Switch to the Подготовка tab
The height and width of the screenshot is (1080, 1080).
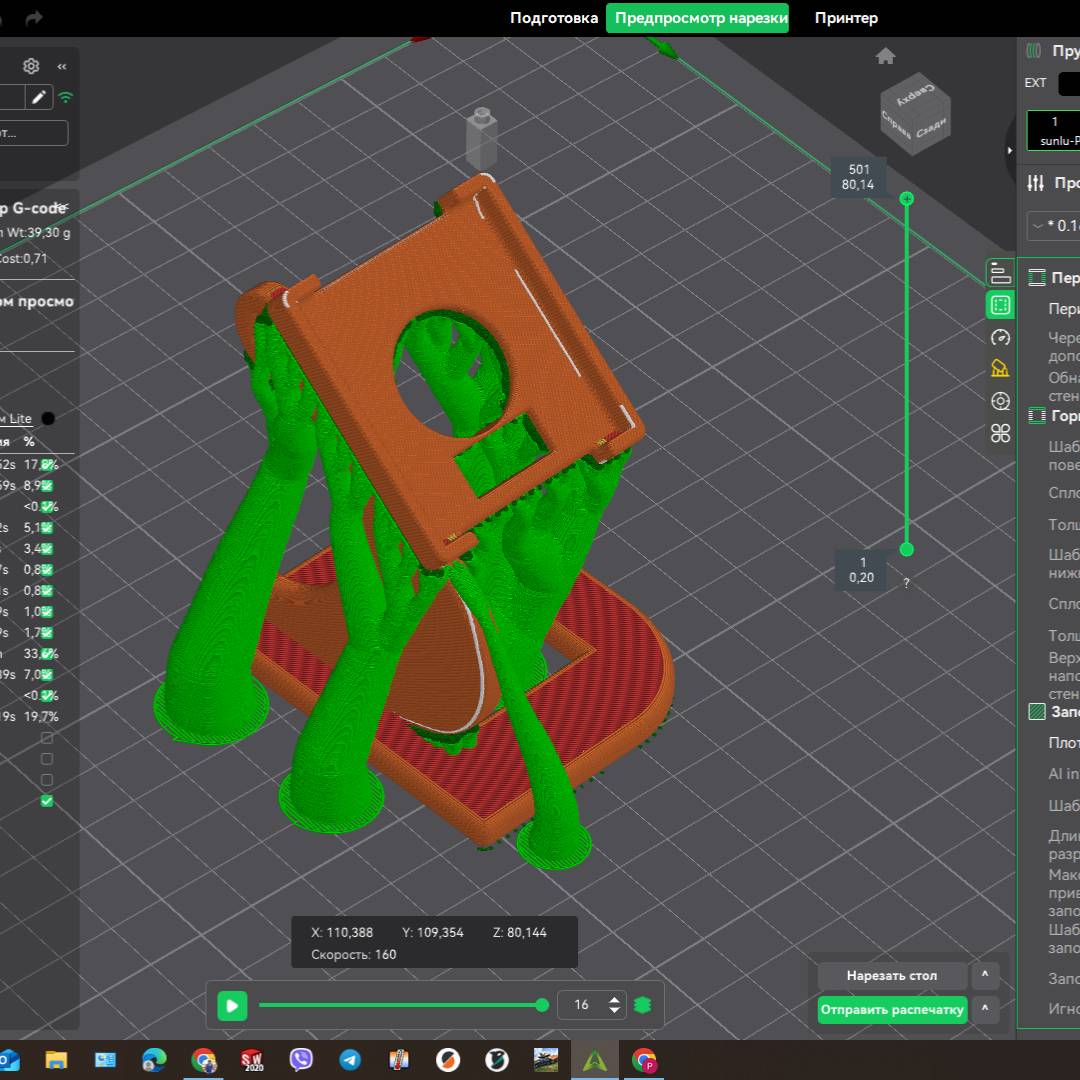click(554, 18)
